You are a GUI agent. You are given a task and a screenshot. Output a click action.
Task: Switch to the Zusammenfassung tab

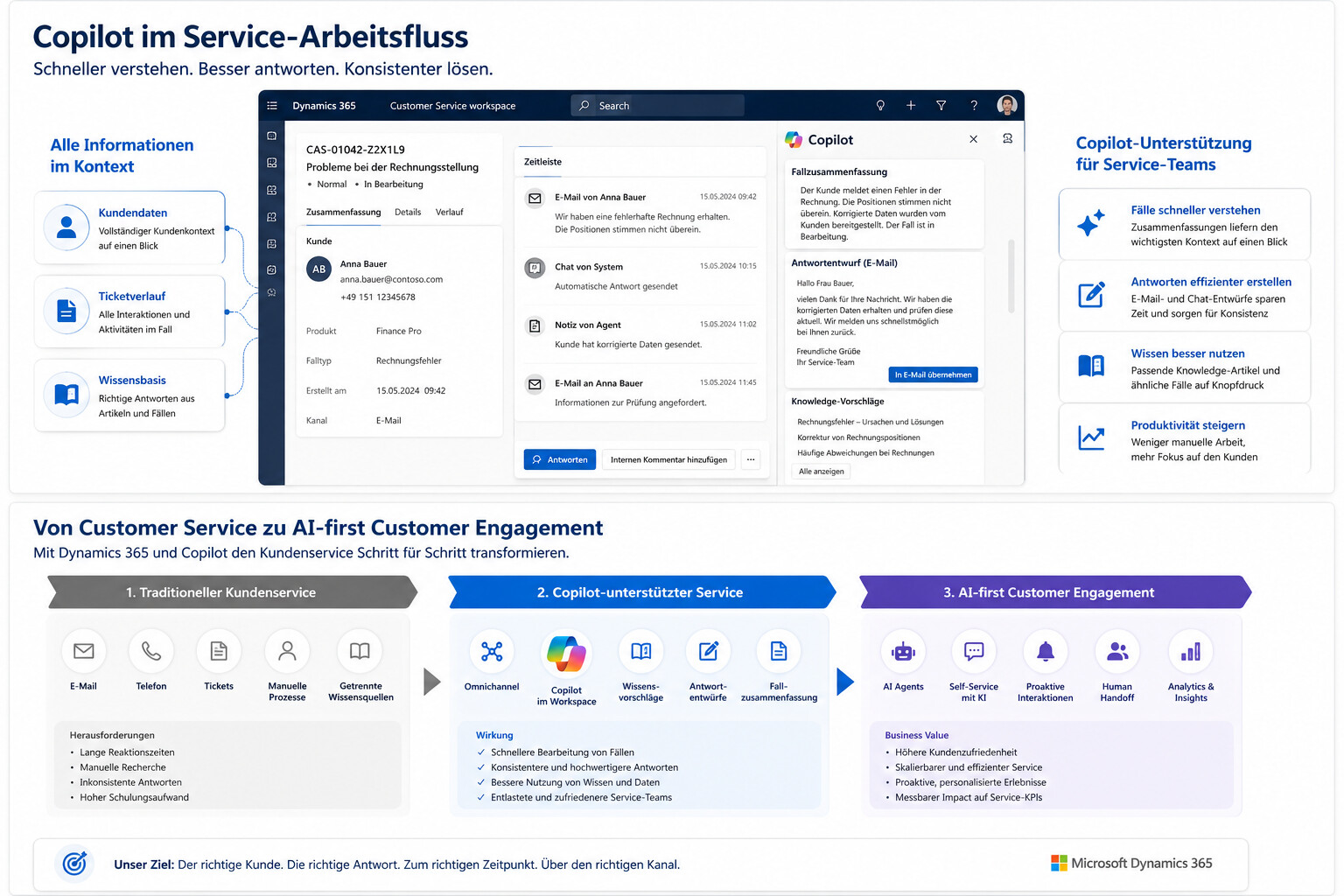[343, 213]
